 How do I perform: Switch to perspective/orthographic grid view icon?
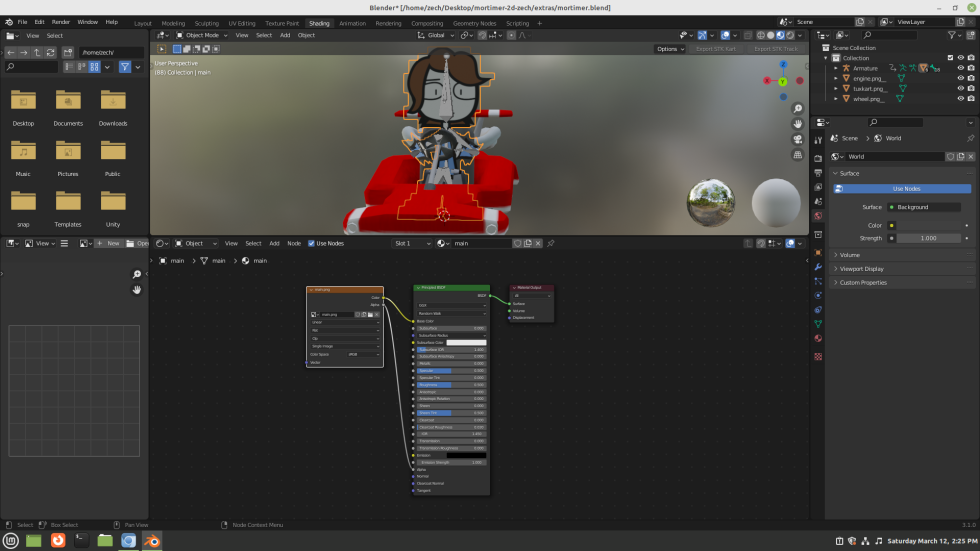(x=797, y=155)
